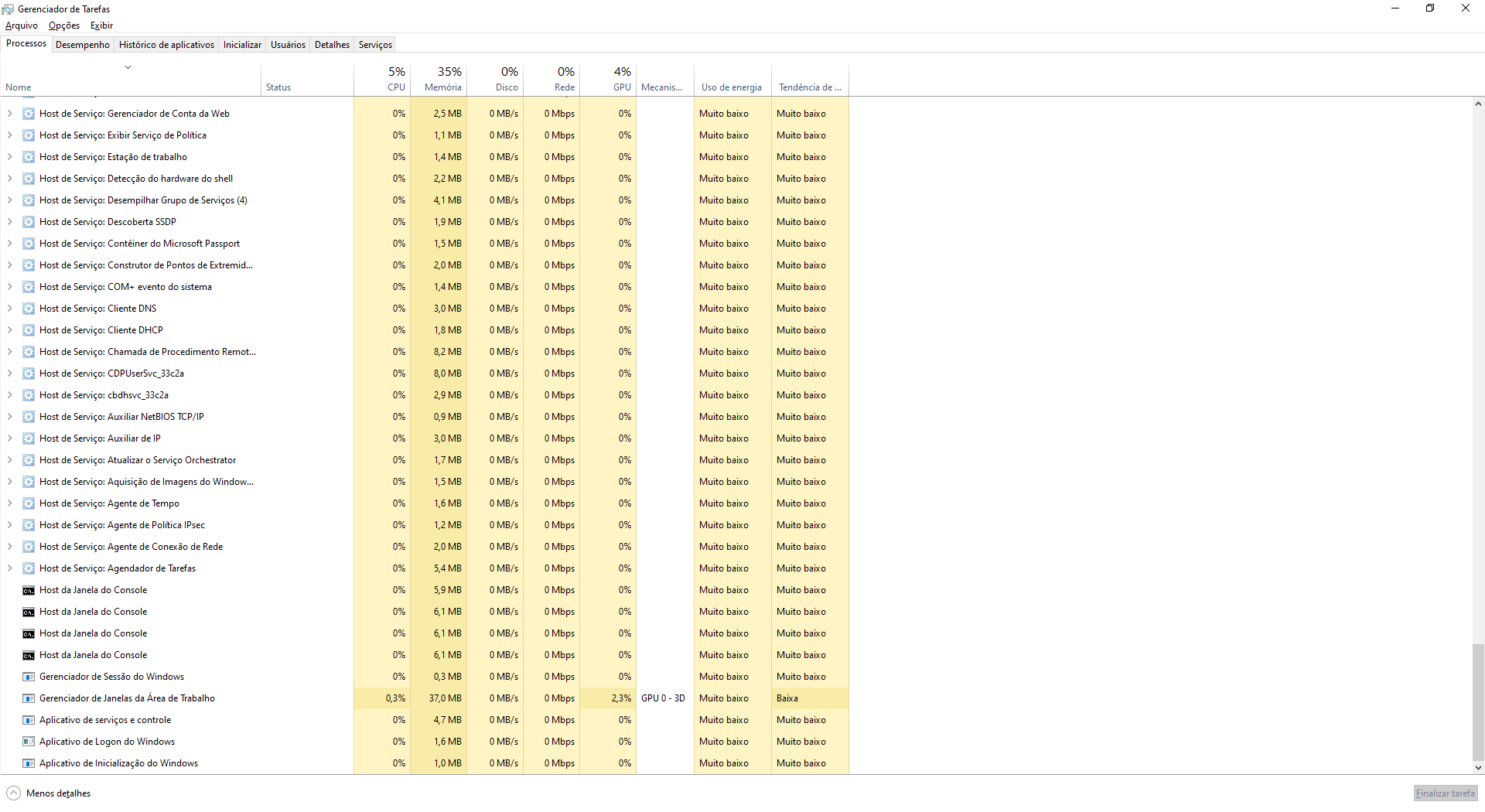This screenshot has height=812, width=1485.
Task: Sort processes by the Nome column header
Action: [x=131, y=80]
